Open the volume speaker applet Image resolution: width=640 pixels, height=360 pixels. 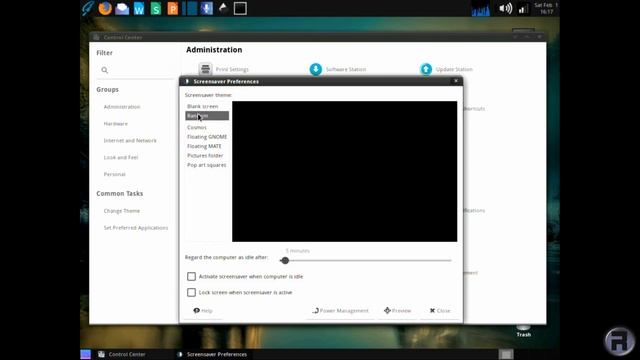pyautogui.click(x=505, y=9)
